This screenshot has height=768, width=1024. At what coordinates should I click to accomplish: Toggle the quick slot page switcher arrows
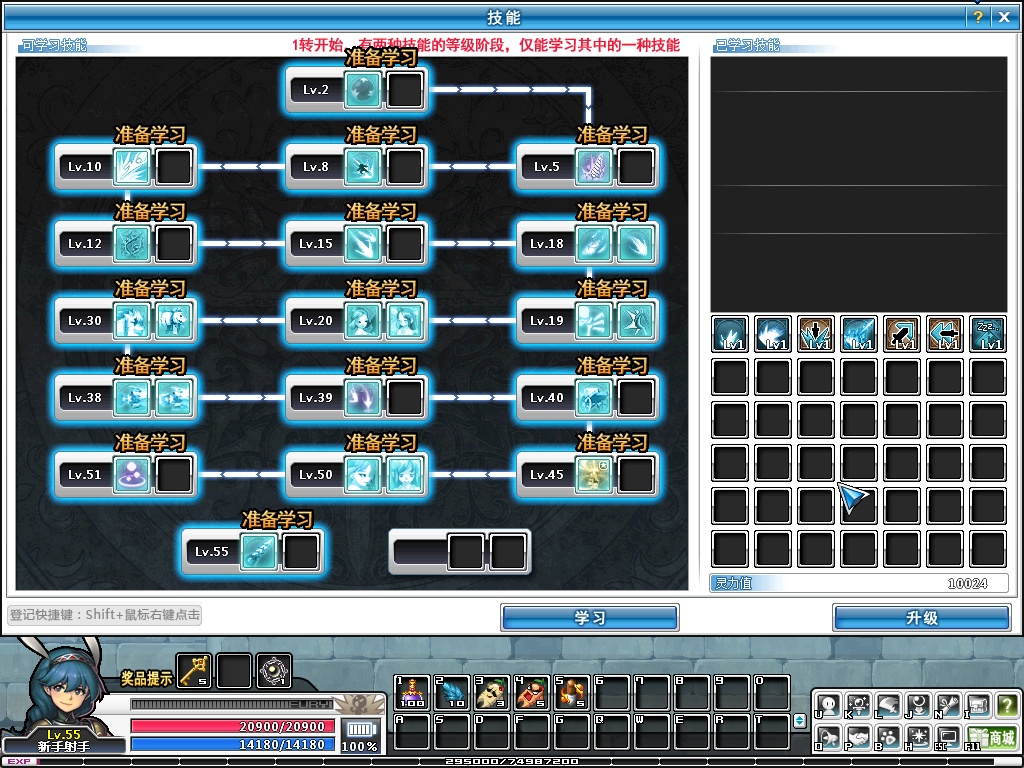click(x=800, y=721)
